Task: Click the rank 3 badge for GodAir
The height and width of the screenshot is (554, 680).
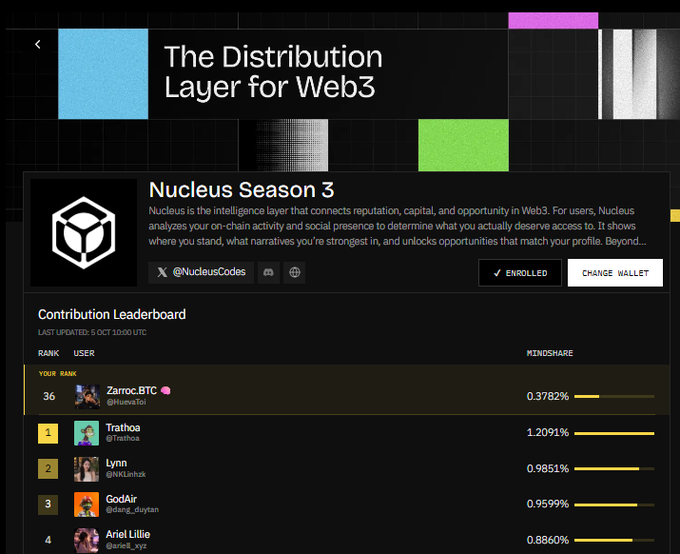Action: pyautogui.click(x=48, y=504)
